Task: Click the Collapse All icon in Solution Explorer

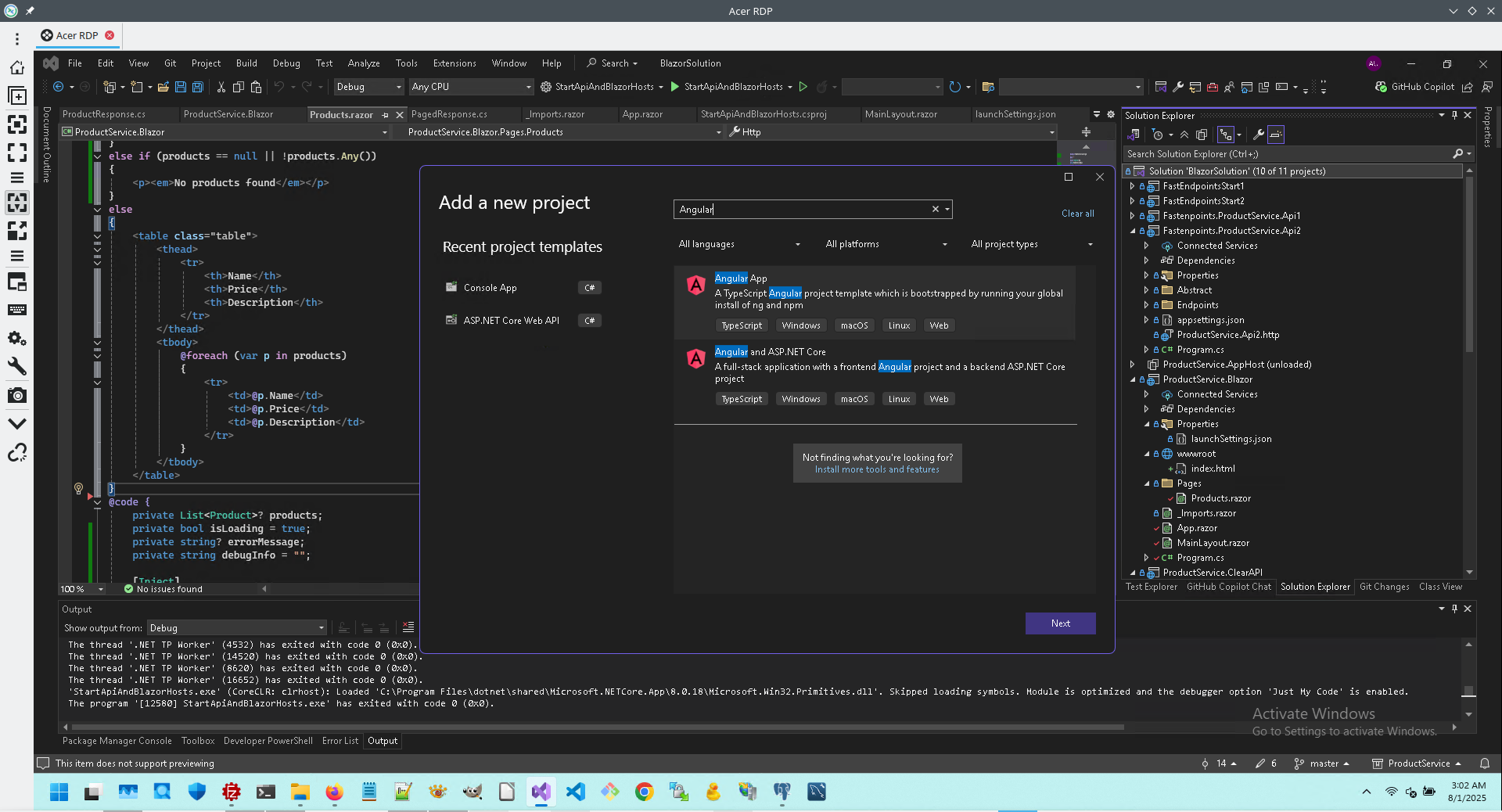Action: coord(1184,135)
